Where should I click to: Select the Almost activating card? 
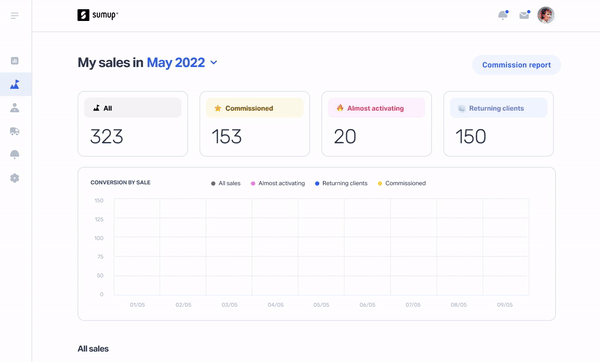[377, 124]
